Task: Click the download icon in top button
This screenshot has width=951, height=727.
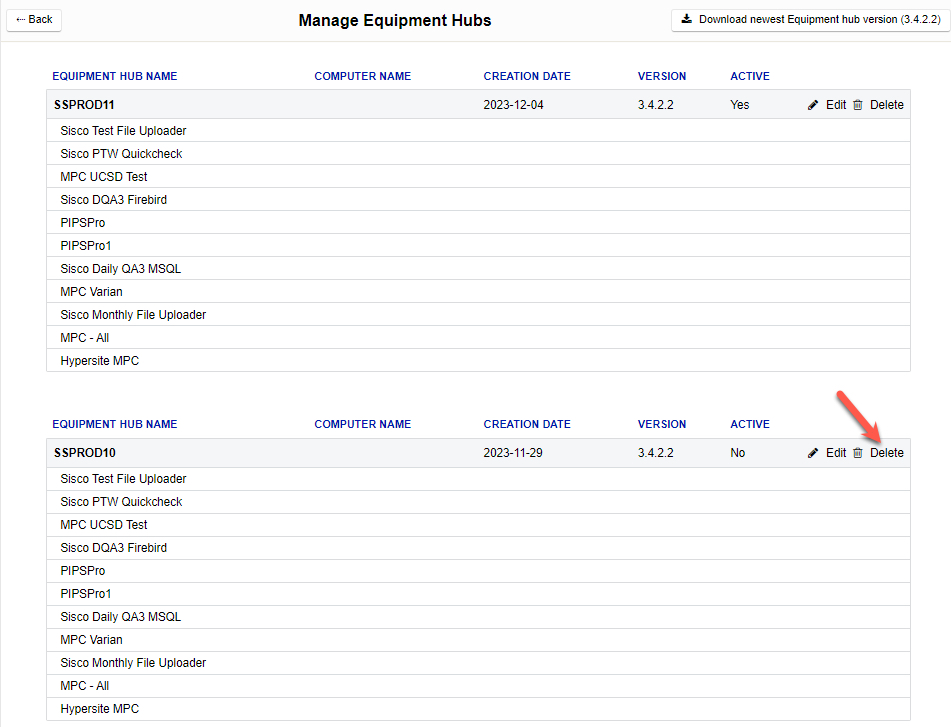Action: pyautogui.click(x=687, y=19)
